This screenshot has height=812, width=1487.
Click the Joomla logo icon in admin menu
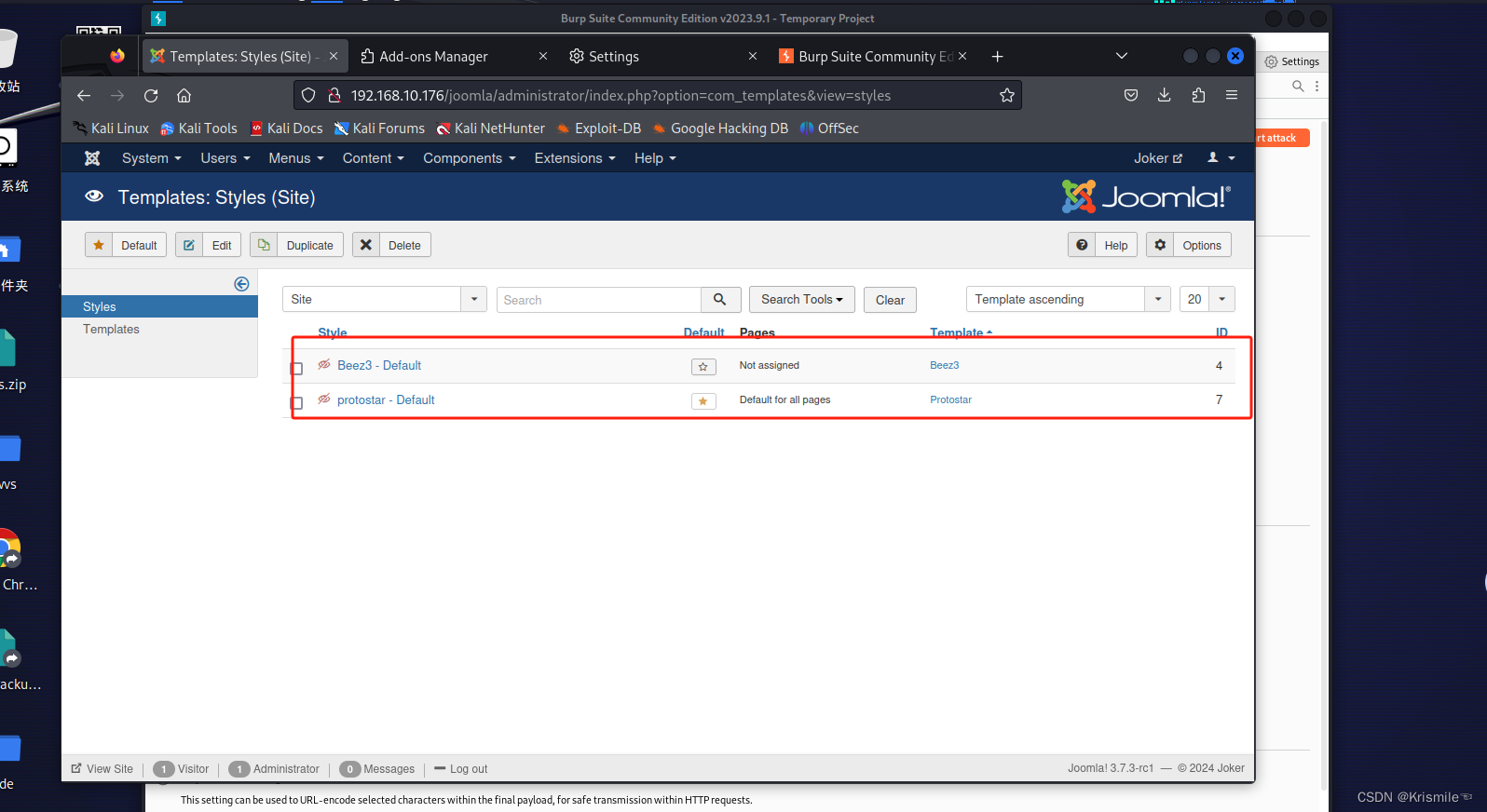(x=92, y=158)
